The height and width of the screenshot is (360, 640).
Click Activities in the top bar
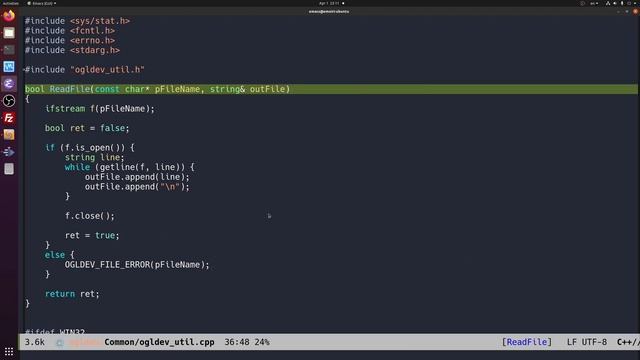pos(10,3)
